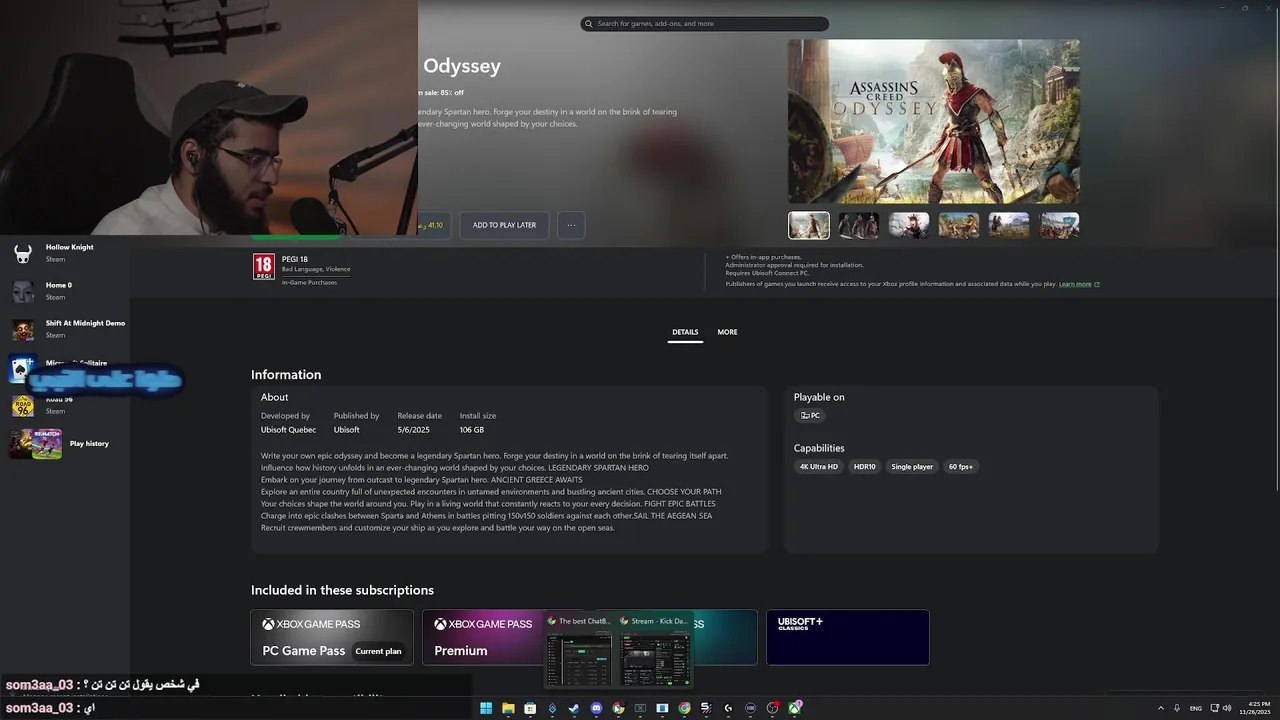Open Shift At Midnight Demo icon
This screenshot has height=720, width=1280.
(x=22, y=329)
